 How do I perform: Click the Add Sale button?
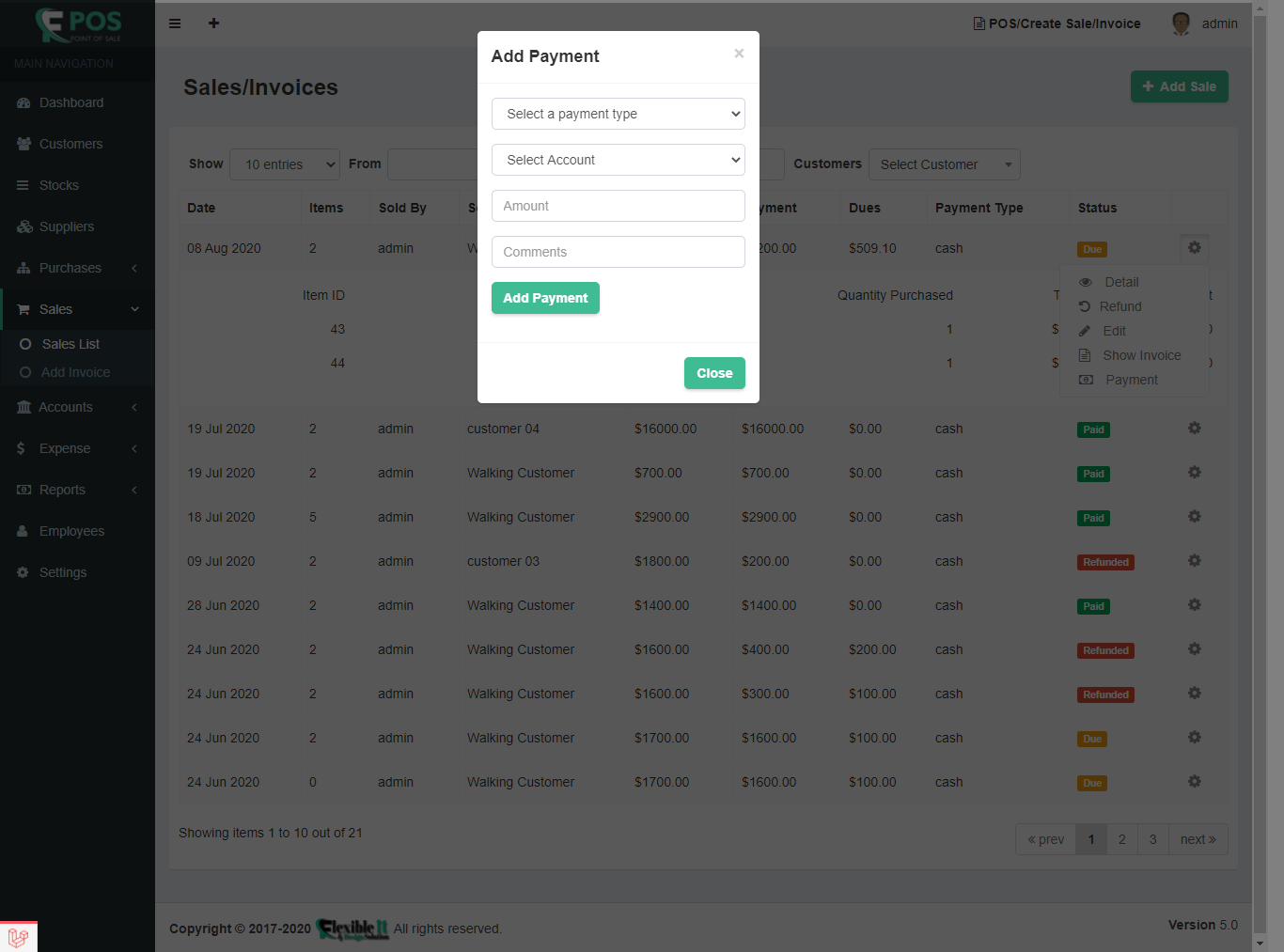tap(1179, 86)
